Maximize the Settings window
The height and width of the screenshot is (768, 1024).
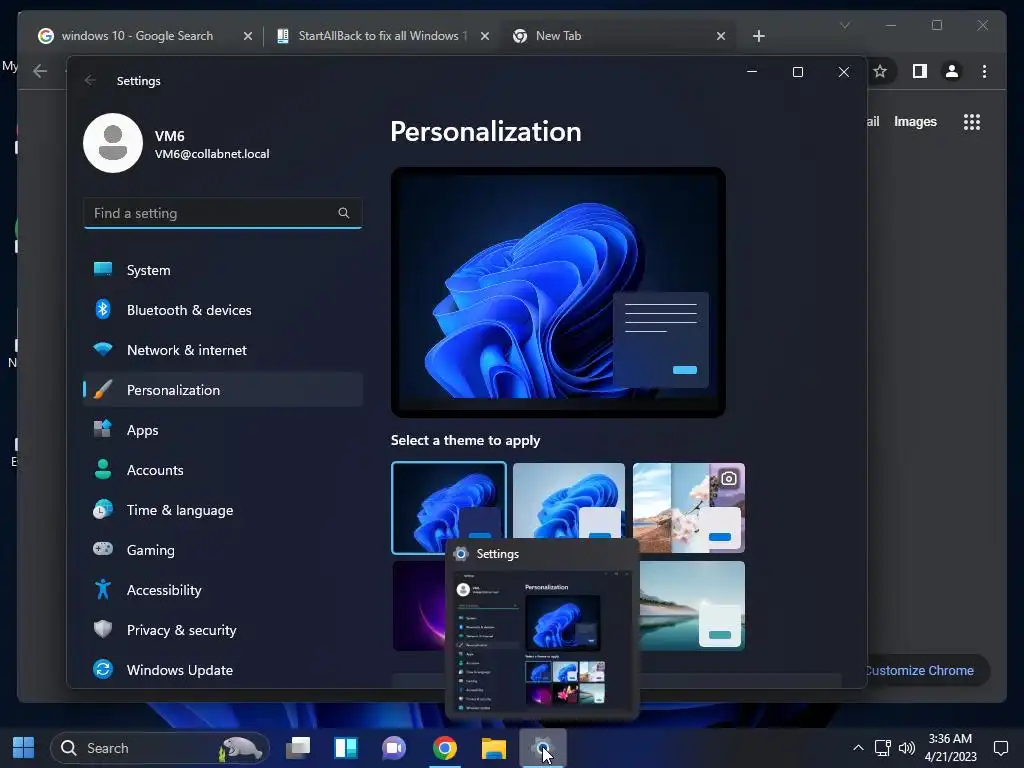[x=797, y=72]
